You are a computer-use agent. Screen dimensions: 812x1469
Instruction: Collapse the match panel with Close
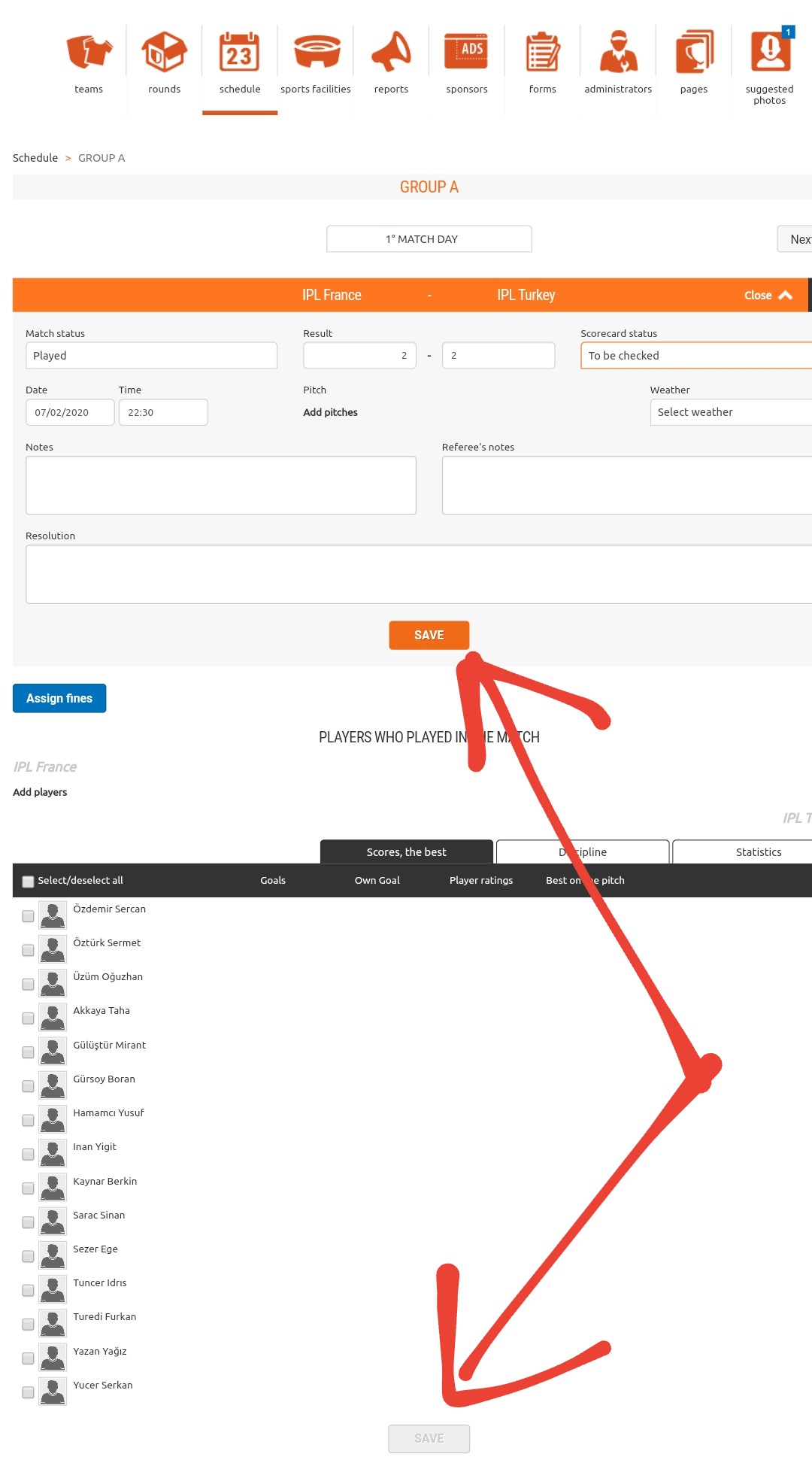(x=768, y=296)
